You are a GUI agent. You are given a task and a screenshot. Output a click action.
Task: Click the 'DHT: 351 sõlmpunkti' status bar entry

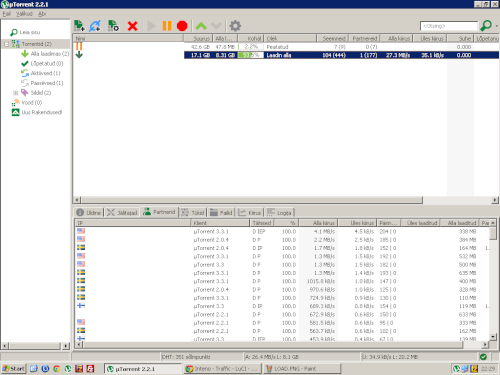pyautogui.click(x=186, y=357)
